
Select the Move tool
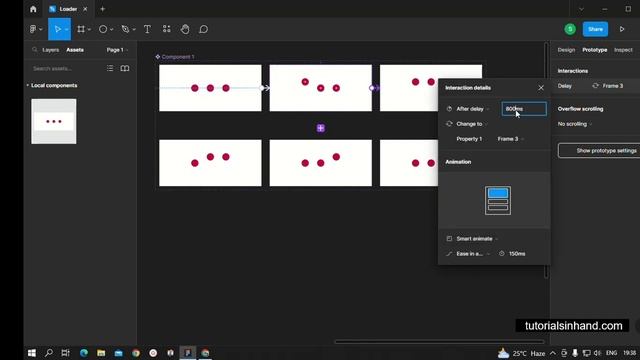(57, 29)
